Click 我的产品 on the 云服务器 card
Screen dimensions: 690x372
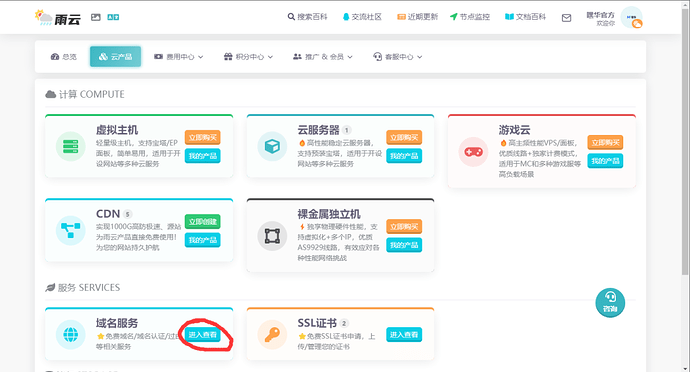pyautogui.click(x=404, y=156)
